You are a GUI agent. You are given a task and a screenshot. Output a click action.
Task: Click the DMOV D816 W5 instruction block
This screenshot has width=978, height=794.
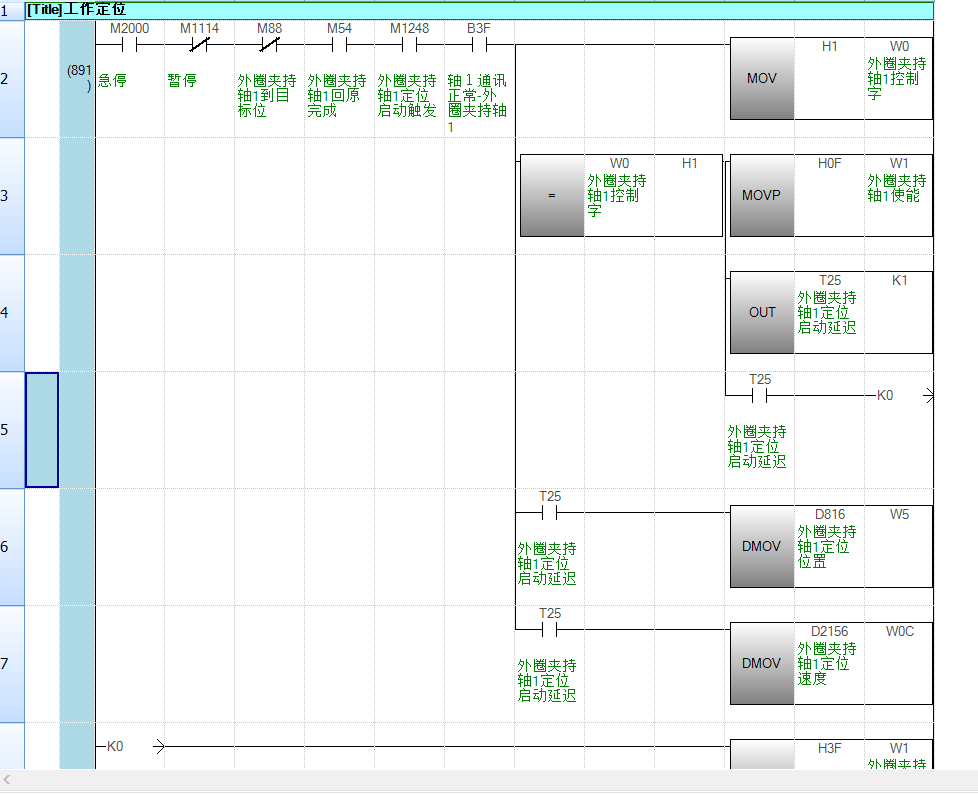pyautogui.click(x=830, y=546)
